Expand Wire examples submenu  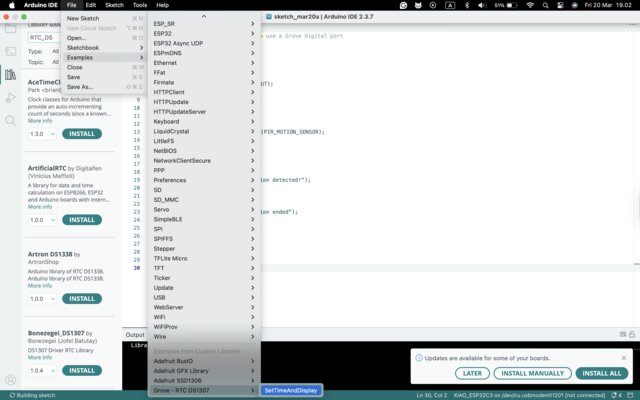pyautogui.click(x=204, y=337)
